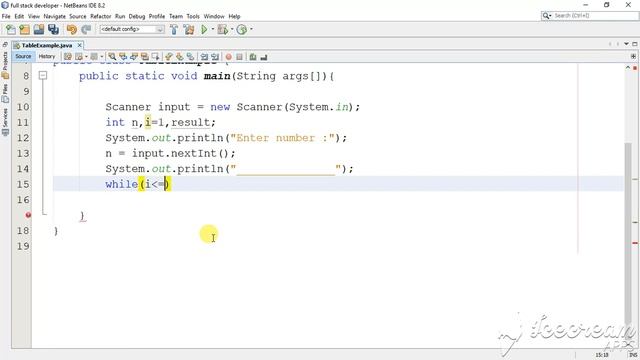Close the TableExample.java tab

(x=80, y=45)
